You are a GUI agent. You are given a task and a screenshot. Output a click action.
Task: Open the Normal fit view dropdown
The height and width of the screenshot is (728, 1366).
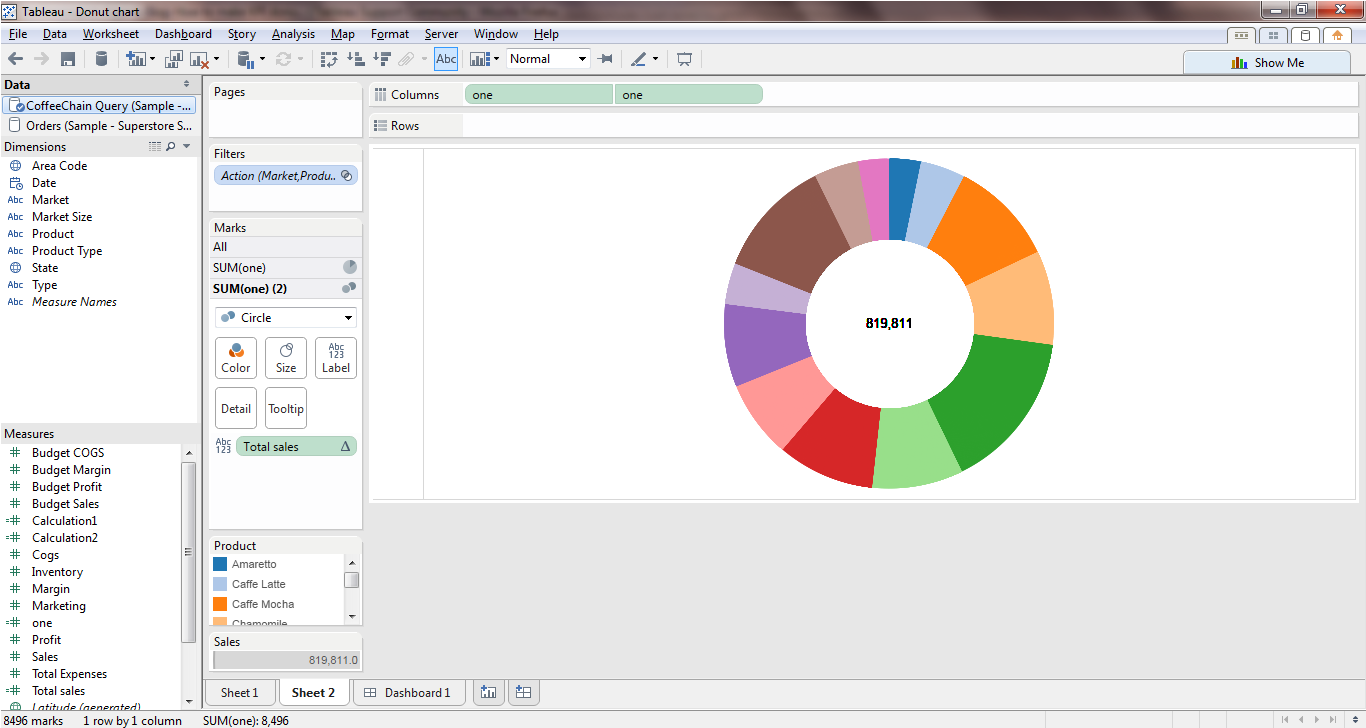(548, 59)
